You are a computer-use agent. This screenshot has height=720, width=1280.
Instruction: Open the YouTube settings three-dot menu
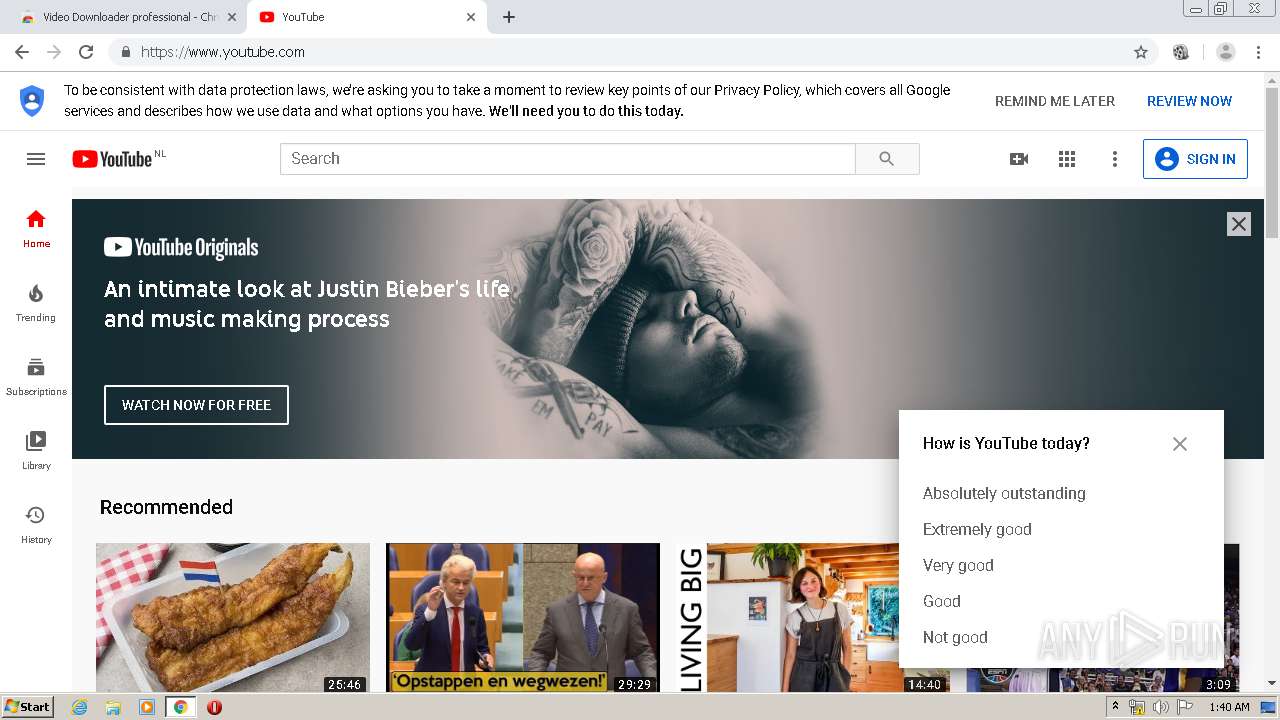1115,159
